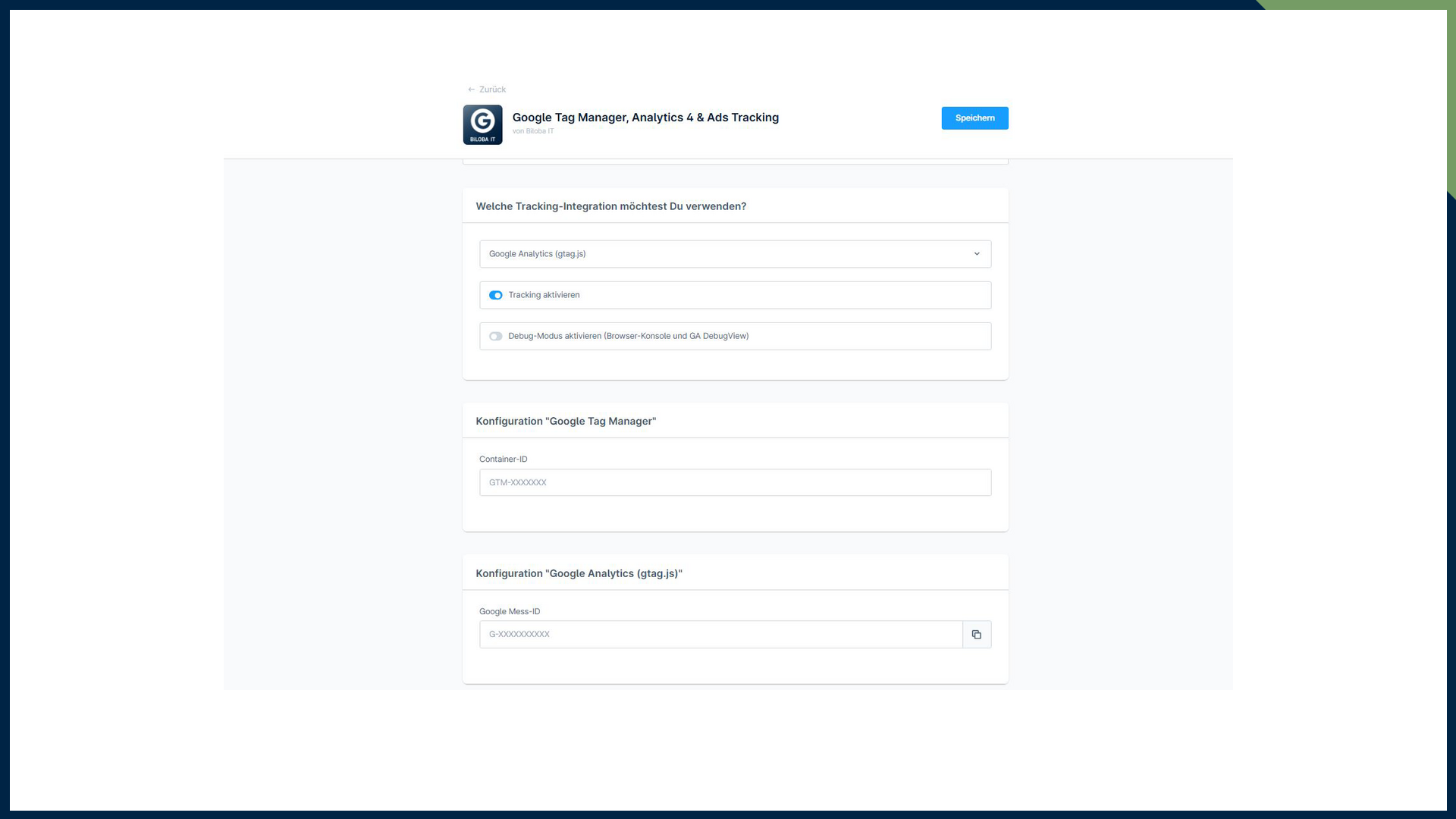Disable the Tracking aktivieren switch
Screen dimensions: 1456x819
pyautogui.click(x=495, y=295)
